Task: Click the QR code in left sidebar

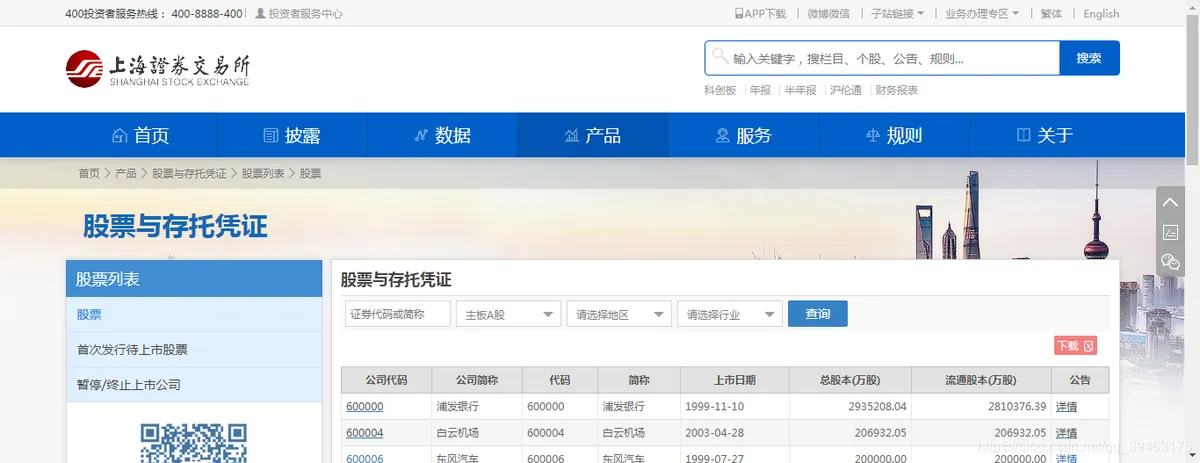Action: tap(193, 443)
